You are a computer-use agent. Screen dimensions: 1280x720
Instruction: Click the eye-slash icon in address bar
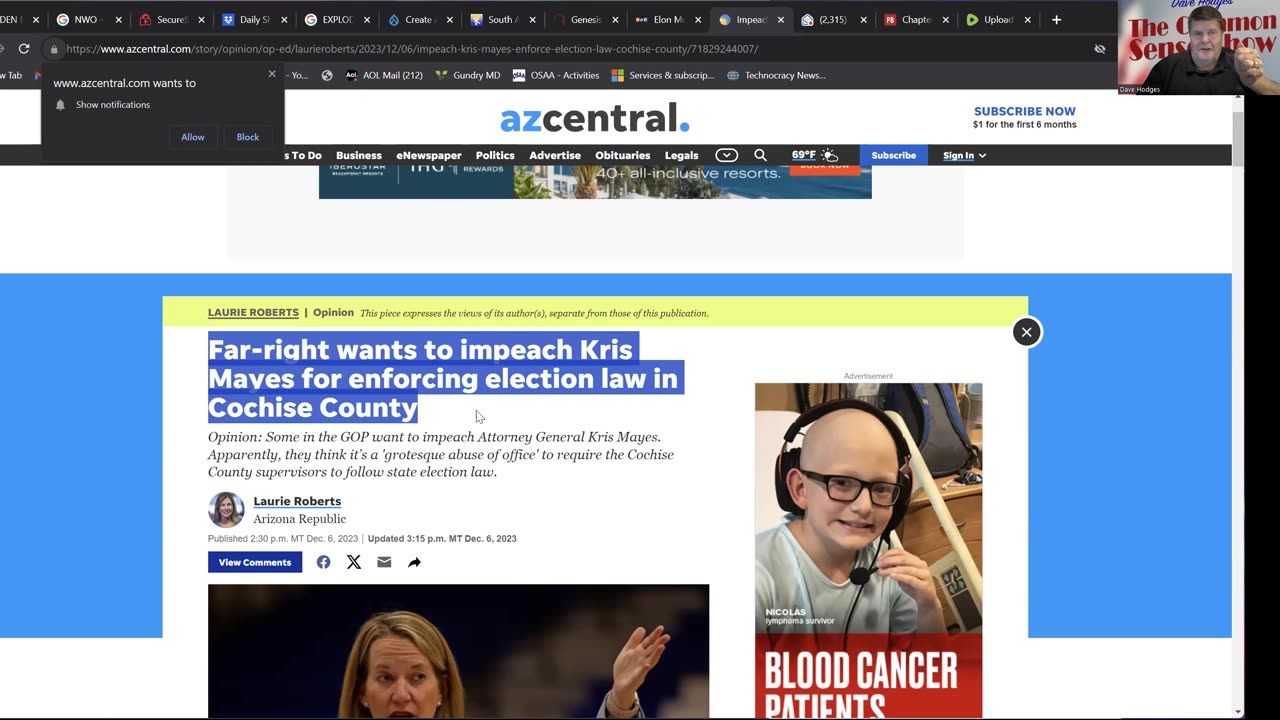click(1100, 49)
